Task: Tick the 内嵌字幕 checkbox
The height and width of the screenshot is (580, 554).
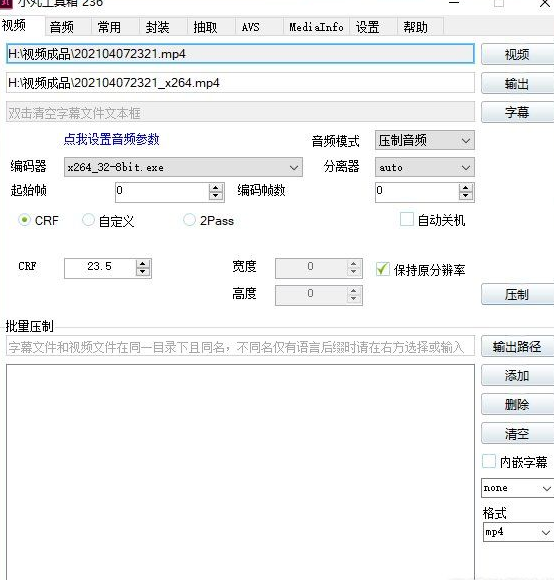Action: (489, 461)
